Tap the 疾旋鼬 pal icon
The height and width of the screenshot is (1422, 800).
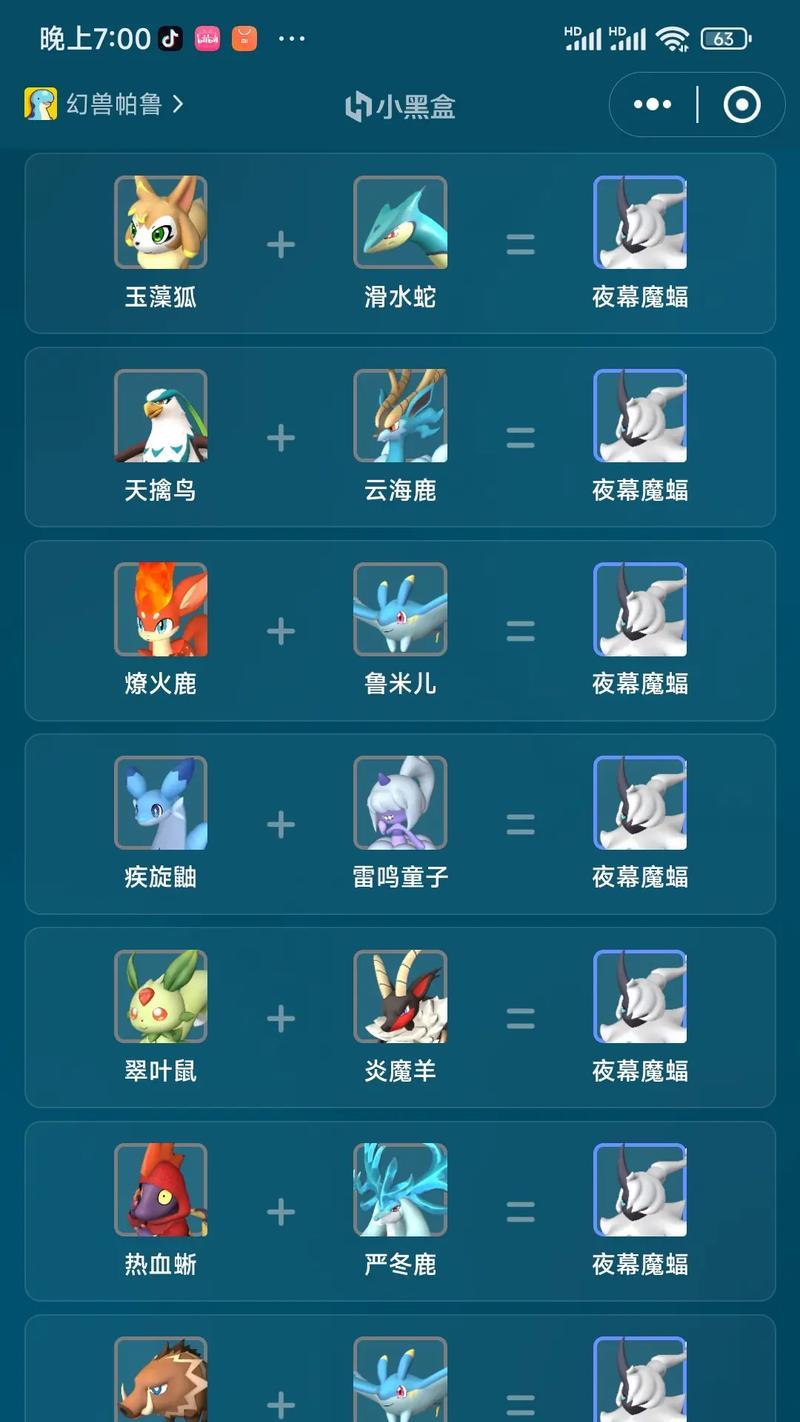click(160, 802)
